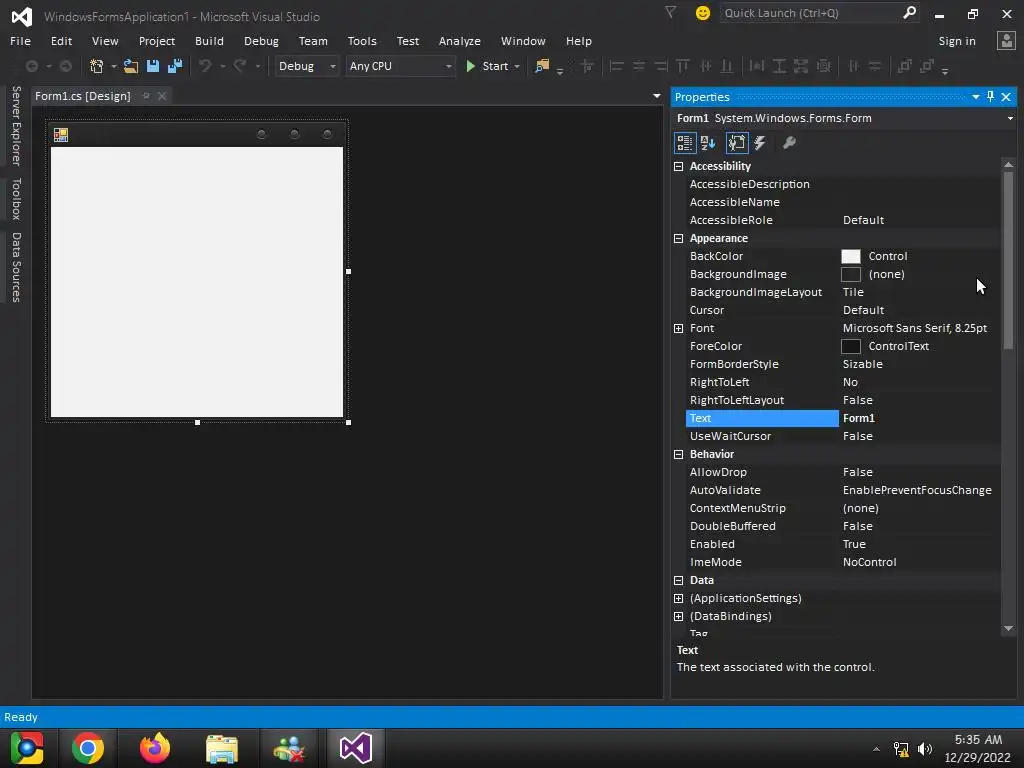Click the Align Centers layout icon
Viewport: 1024px width, 768px height.
coord(639,66)
